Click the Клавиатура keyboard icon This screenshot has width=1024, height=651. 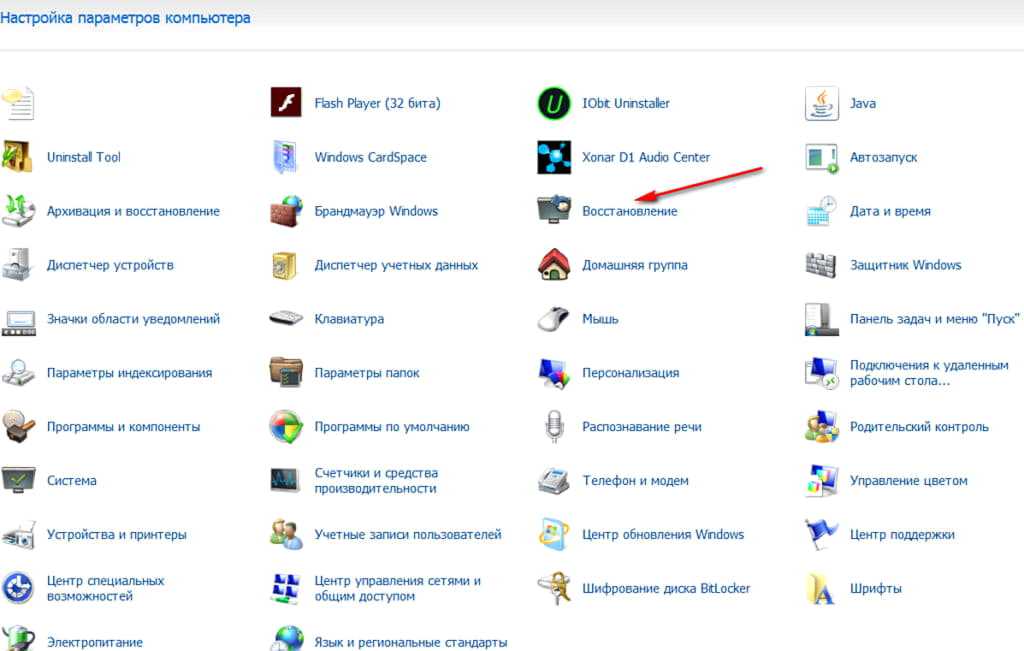pyautogui.click(x=286, y=319)
